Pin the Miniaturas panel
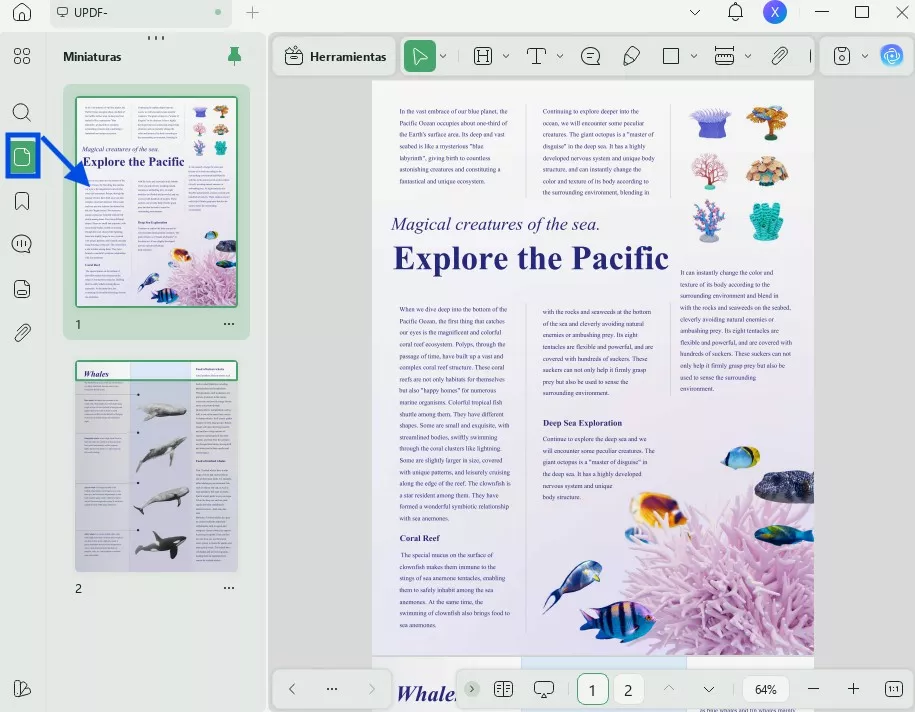This screenshot has height=712, width=915. click(234, 56)
